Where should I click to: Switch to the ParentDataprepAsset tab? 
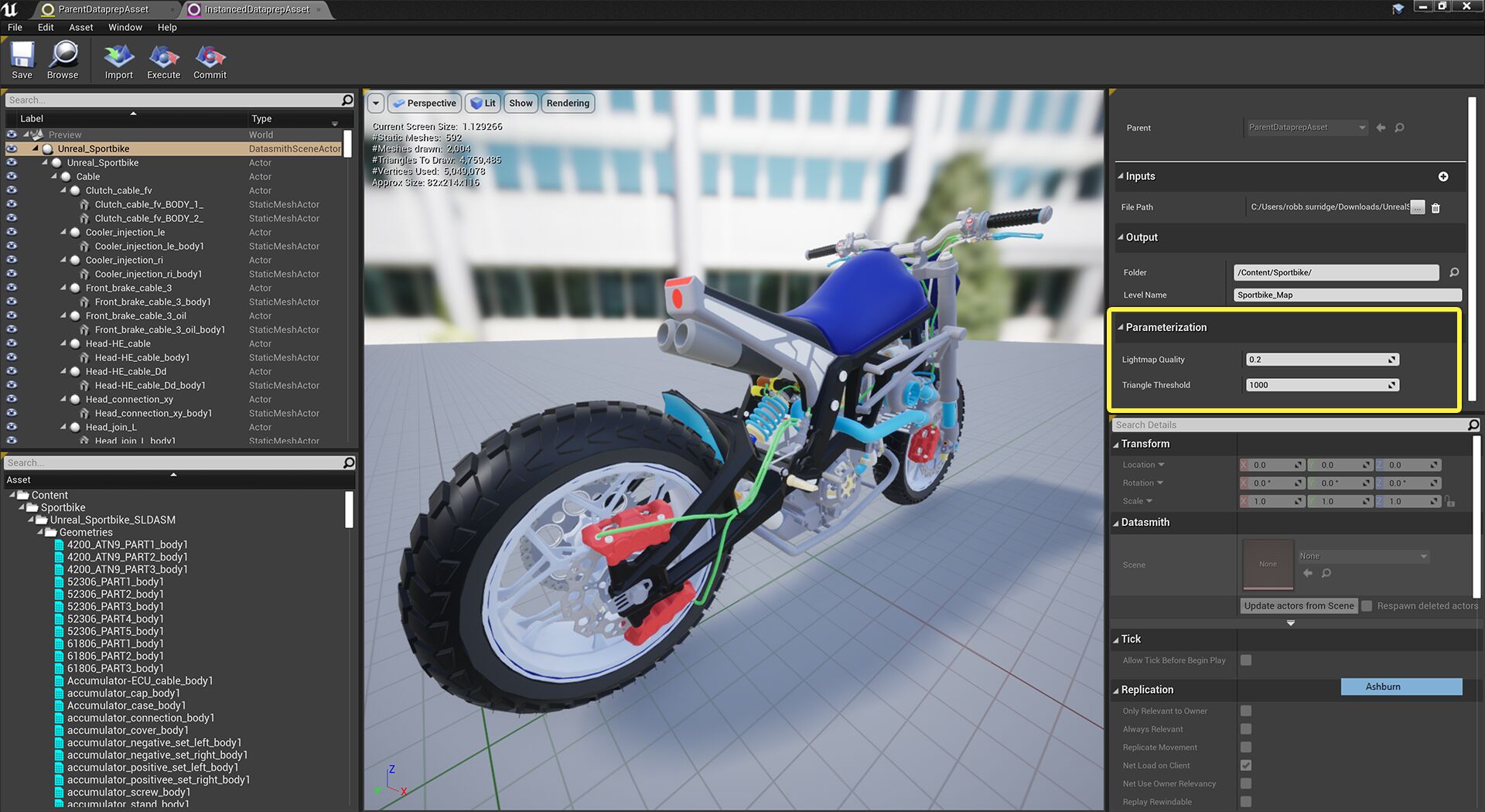[104, 9]
